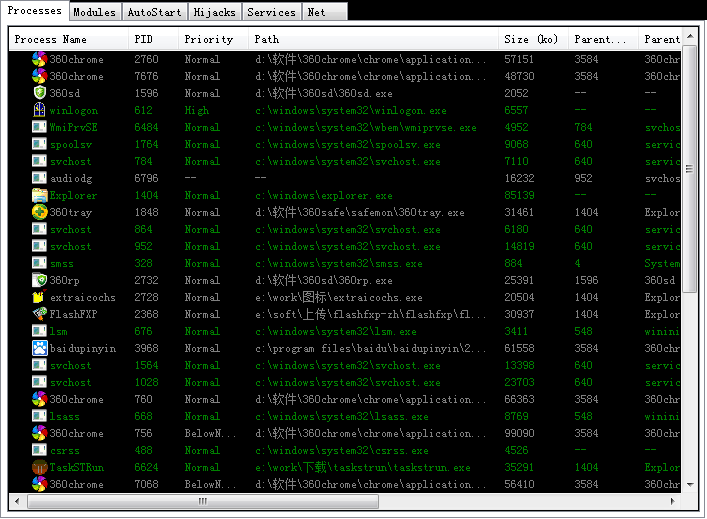The width and height of the screenshot is (707, 519).
Task: Click 360chrome icon for PID 7068
Action: tap(40, 484)
